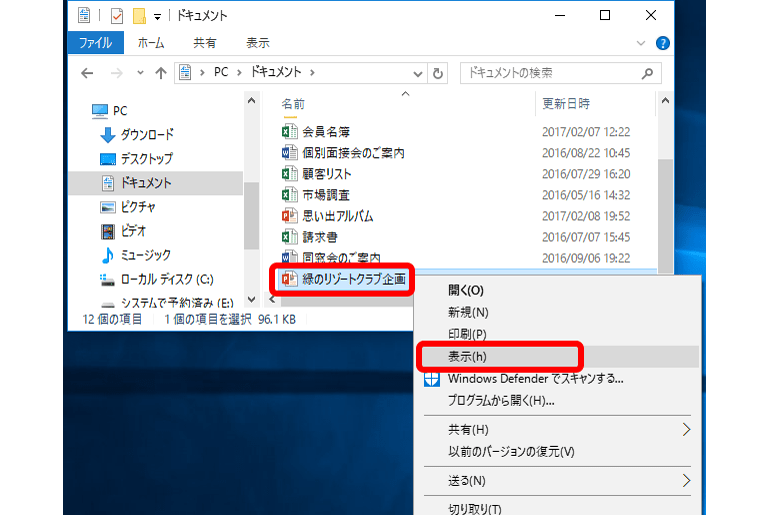The height and width of the screenshot is (515, 772).
Task: Click PC in the address bar
Action: (x=221, y=72)
